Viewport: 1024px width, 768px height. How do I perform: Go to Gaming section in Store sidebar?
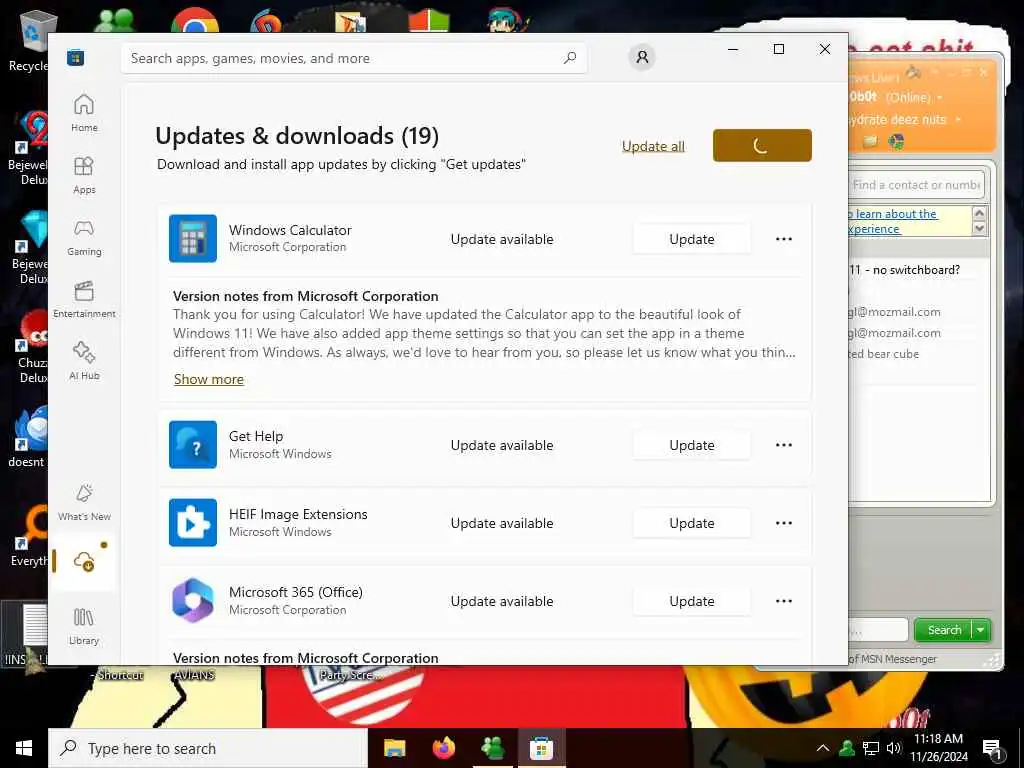pos(84,237)
